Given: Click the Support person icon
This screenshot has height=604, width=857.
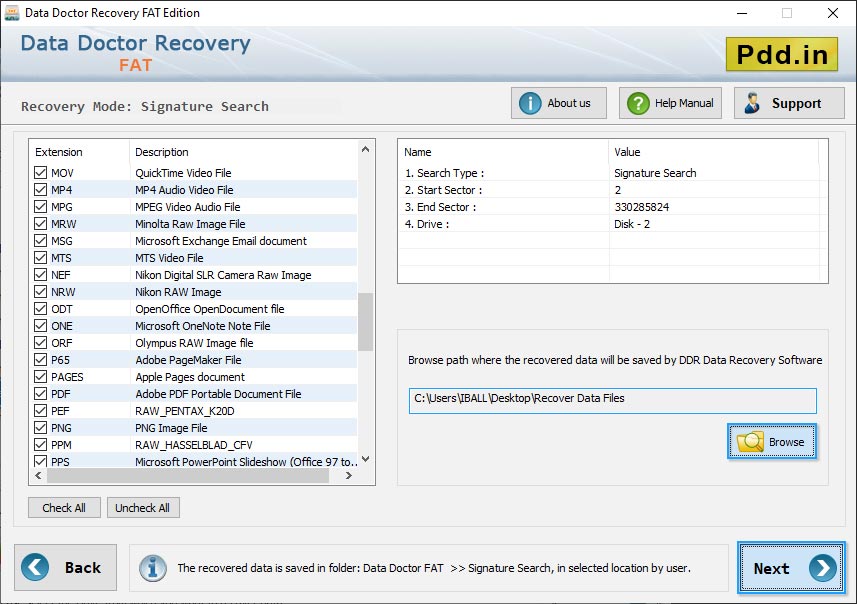Looking at the screenshot, I should (752, 103).
